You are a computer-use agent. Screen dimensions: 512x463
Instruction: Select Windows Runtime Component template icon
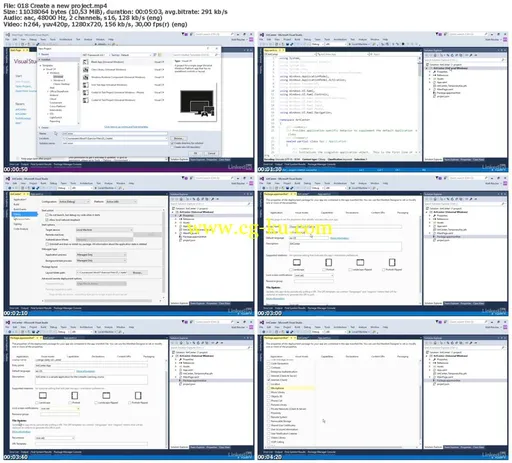click(86, 77)
